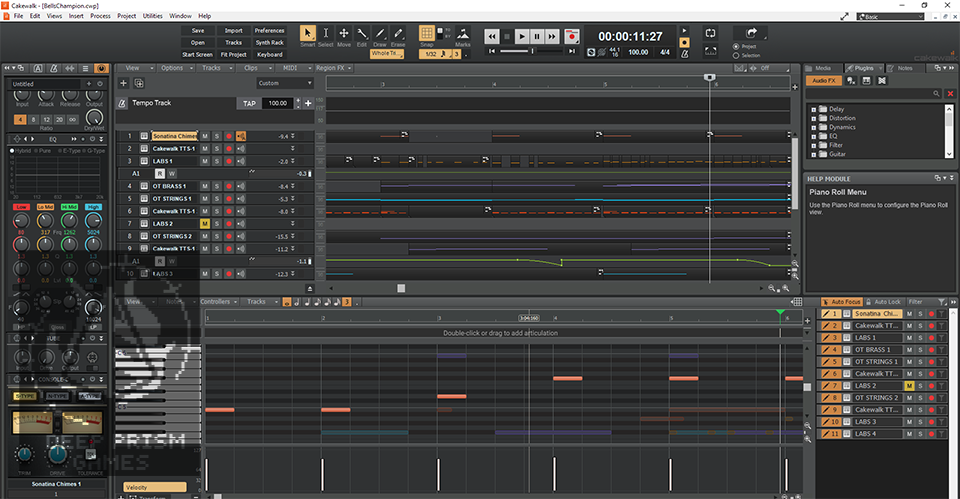The height and width of the screenshot is (499, 960).
Task: Select the Project radio option
Action: point(737,46)
